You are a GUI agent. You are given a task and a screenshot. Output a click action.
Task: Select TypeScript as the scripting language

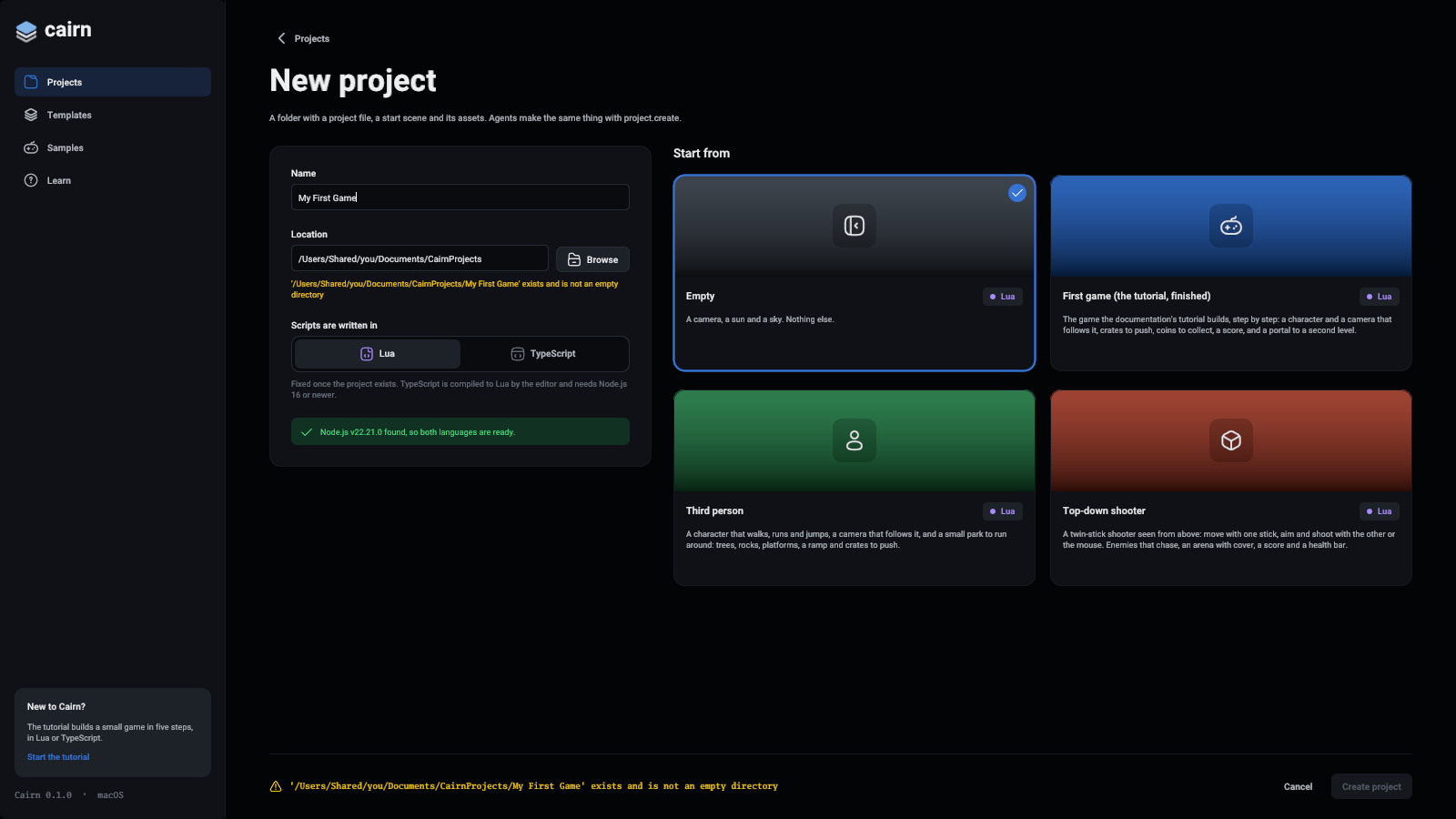pos(543,354)
